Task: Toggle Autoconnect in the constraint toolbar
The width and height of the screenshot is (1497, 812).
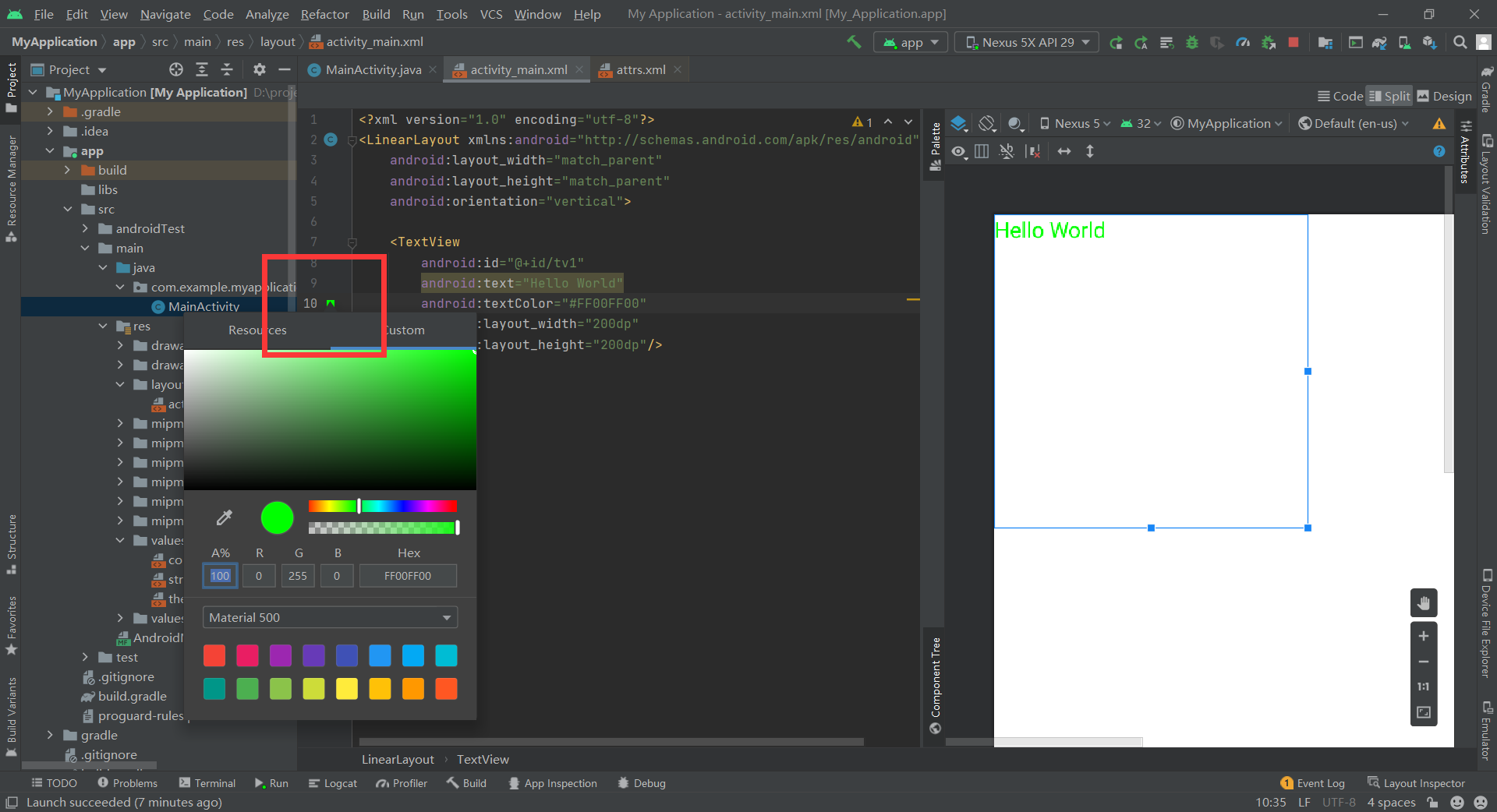Action: coord(1007,151)
